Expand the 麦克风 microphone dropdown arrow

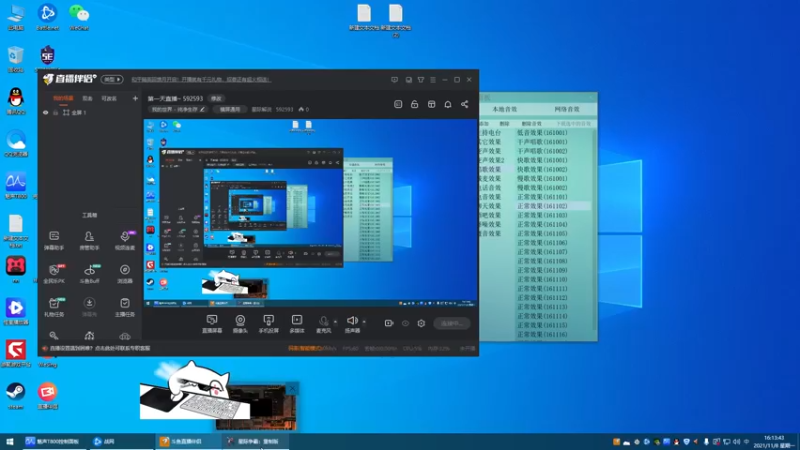337,322
